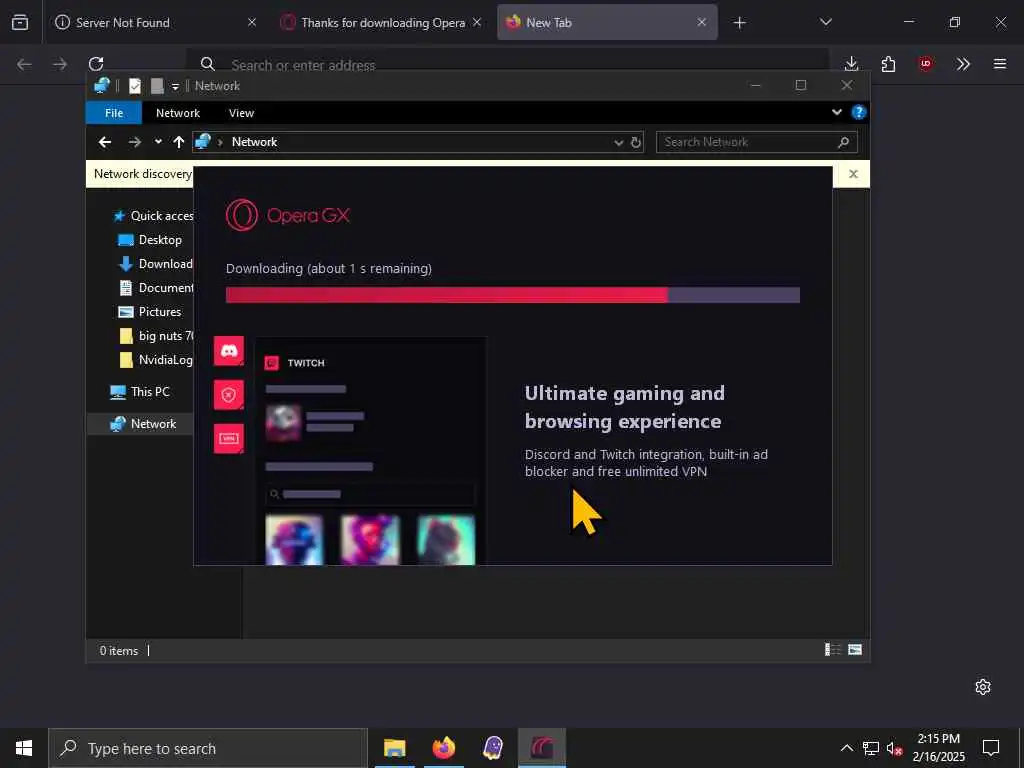Image resolution: width=1024 pixels, height=768 pixels.
Task: Close the Server Not Found tab
Action: pyautogui.click(x=252, y=22)
